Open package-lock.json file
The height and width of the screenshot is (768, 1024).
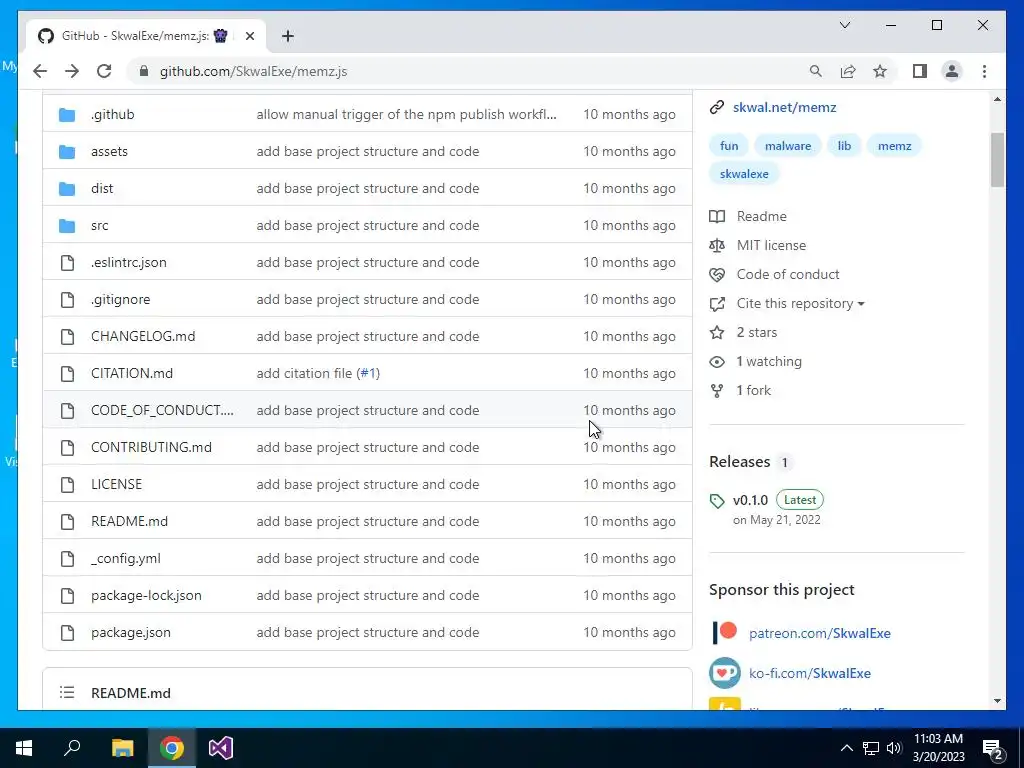[x=146, y=596]
